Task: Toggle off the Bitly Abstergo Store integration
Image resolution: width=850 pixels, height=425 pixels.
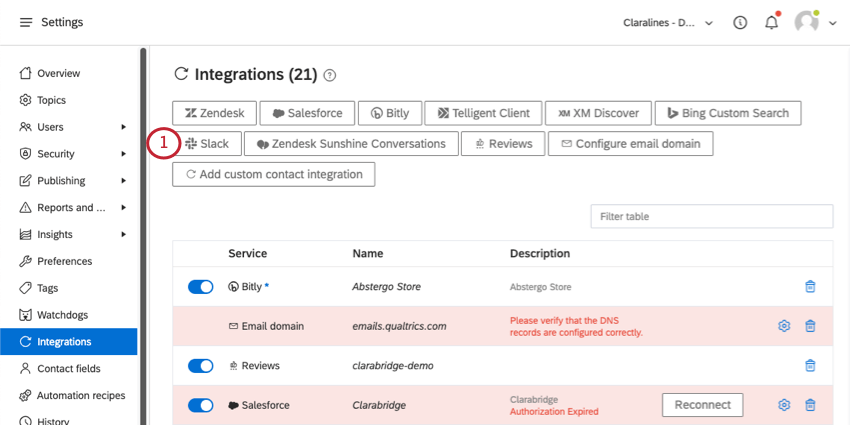Action: click(201, 287)
